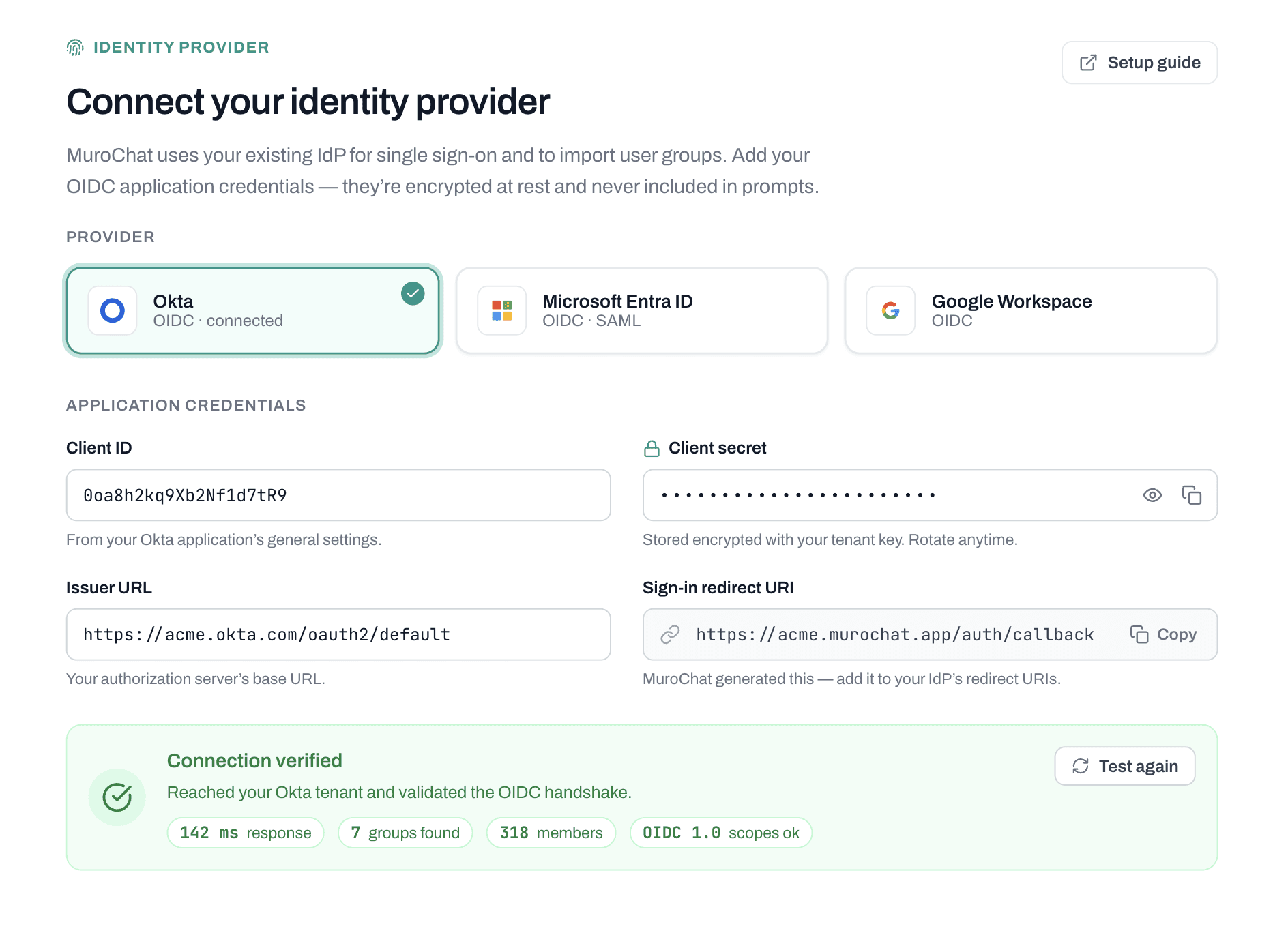
Task: Click the "IDENTITY PROVIDER" header label
Action: (181, 47)
